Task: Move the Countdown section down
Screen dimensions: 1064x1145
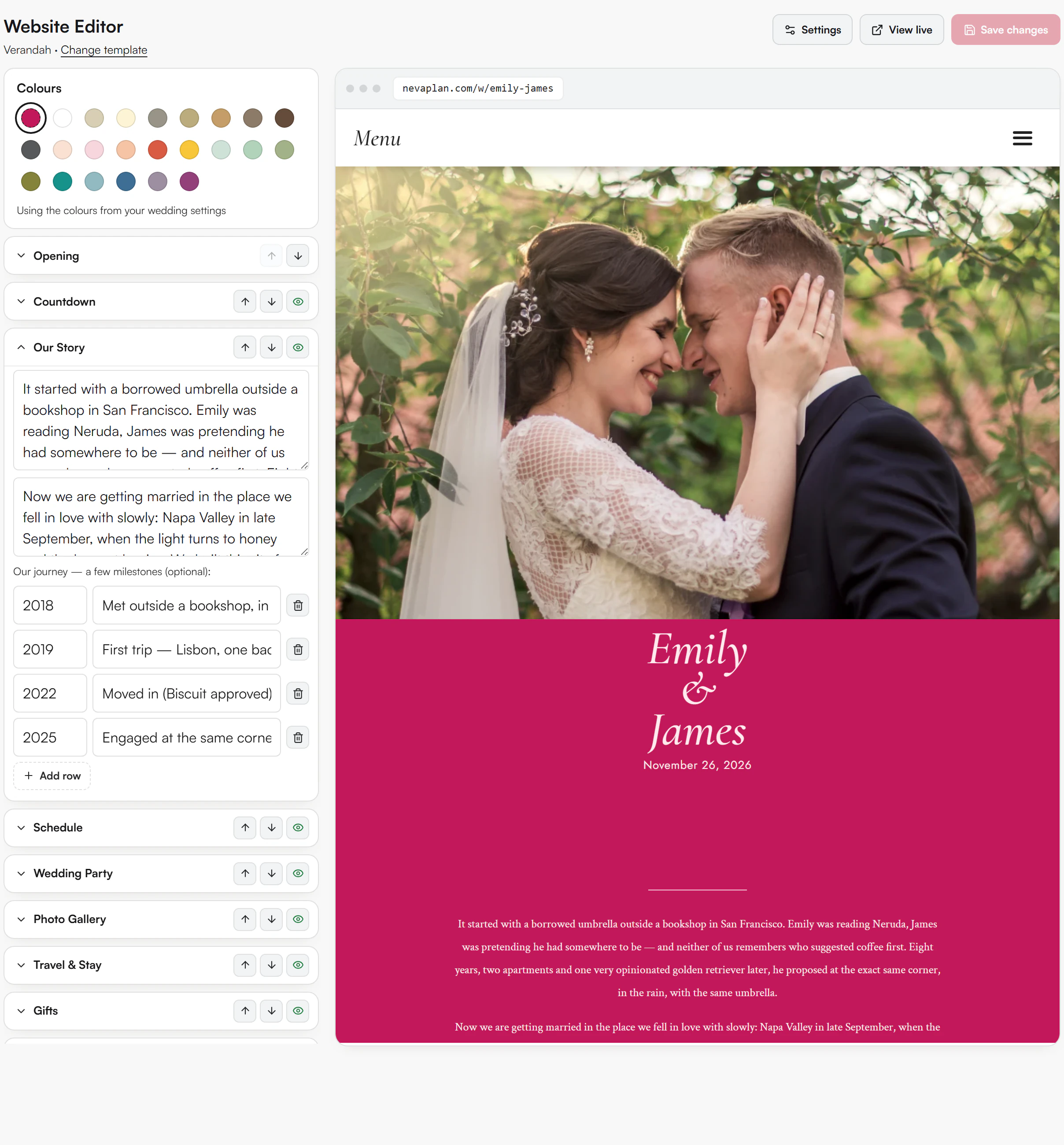Action: [x=272, y=302]
